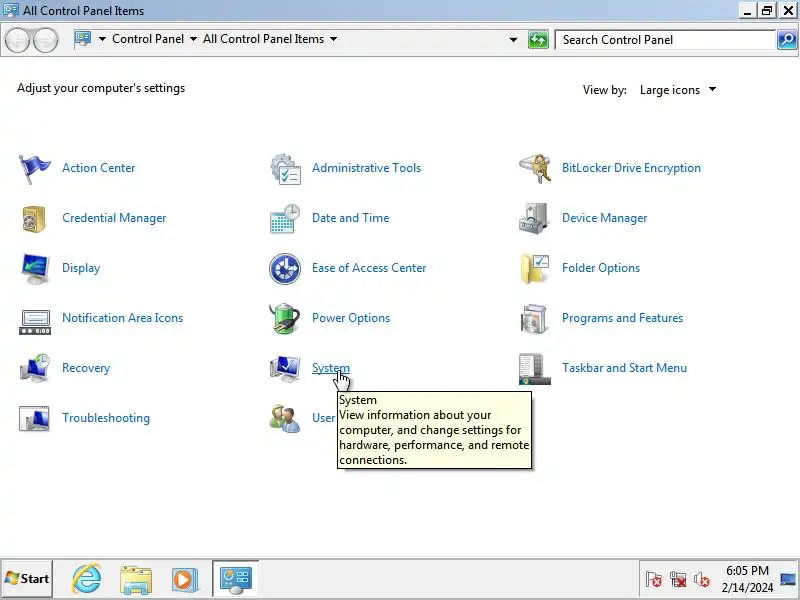Click the green refresh button in address bar
800x600 pixels.
pyautogui.click(x=538, y=39)
